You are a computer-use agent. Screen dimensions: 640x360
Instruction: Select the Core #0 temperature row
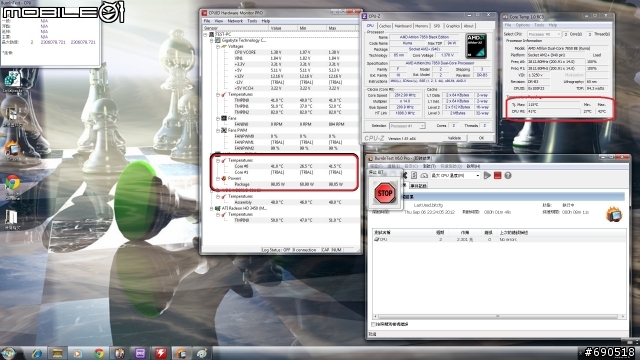click(x=281, y=166)
